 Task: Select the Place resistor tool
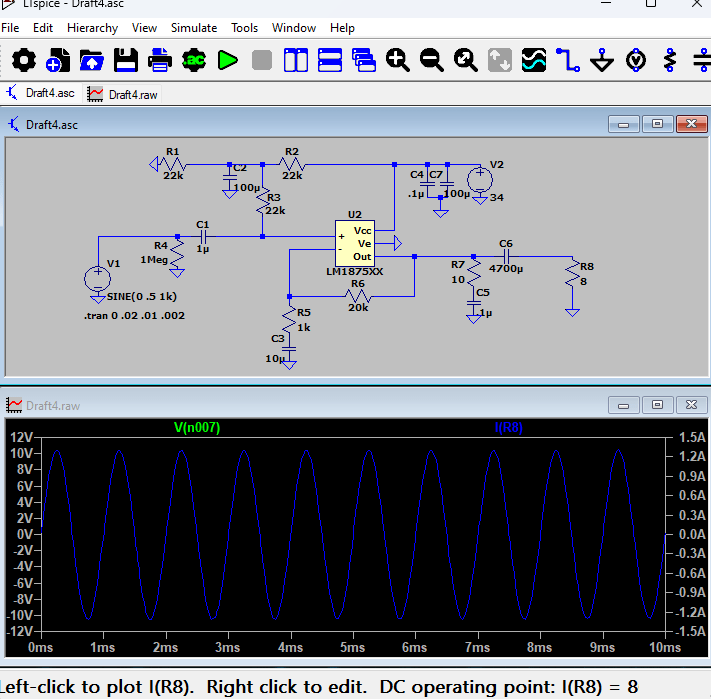670,60
